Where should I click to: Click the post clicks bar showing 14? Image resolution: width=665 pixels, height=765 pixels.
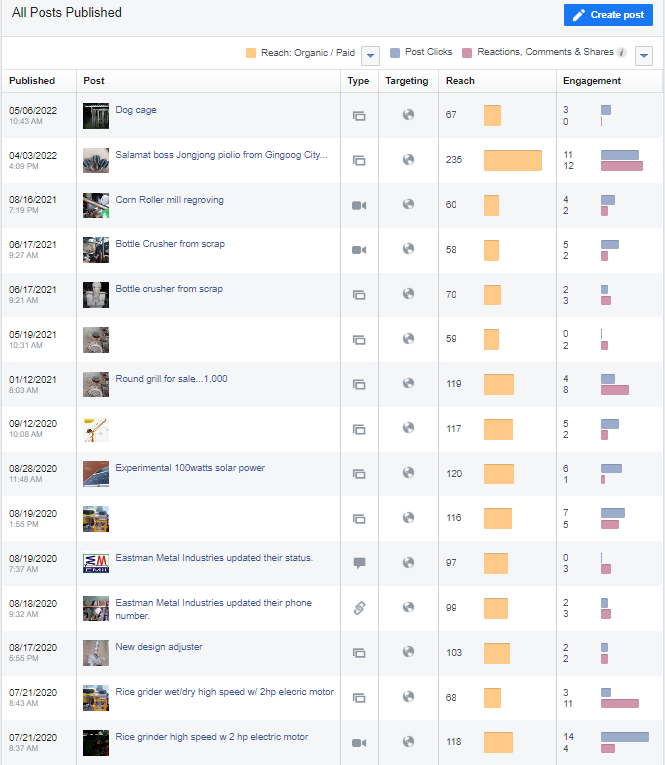pyautogui.click(x=625, y=737)
